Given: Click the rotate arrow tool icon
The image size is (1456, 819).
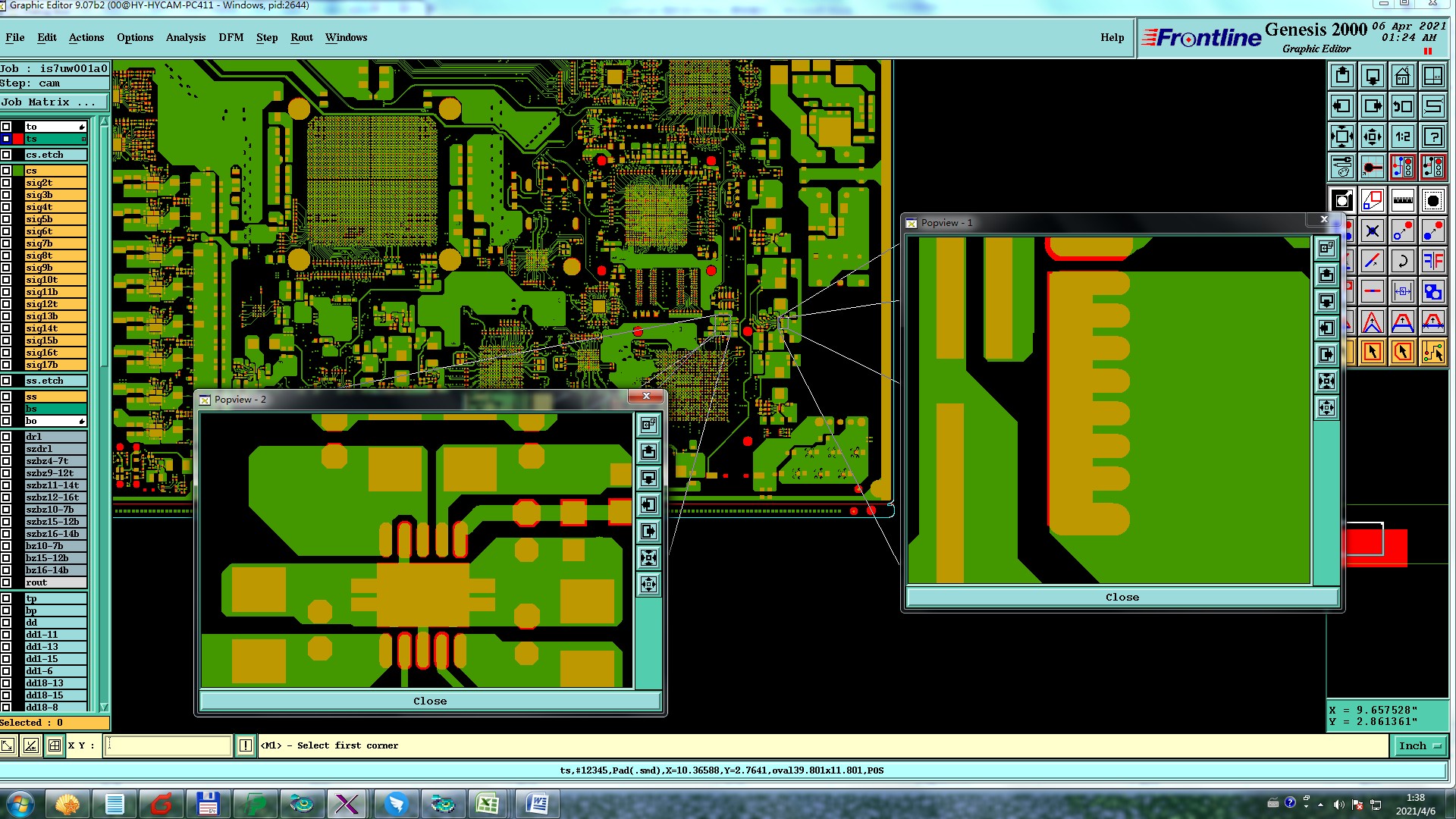Looking at the screenshot, I should tap(1402, 262).
